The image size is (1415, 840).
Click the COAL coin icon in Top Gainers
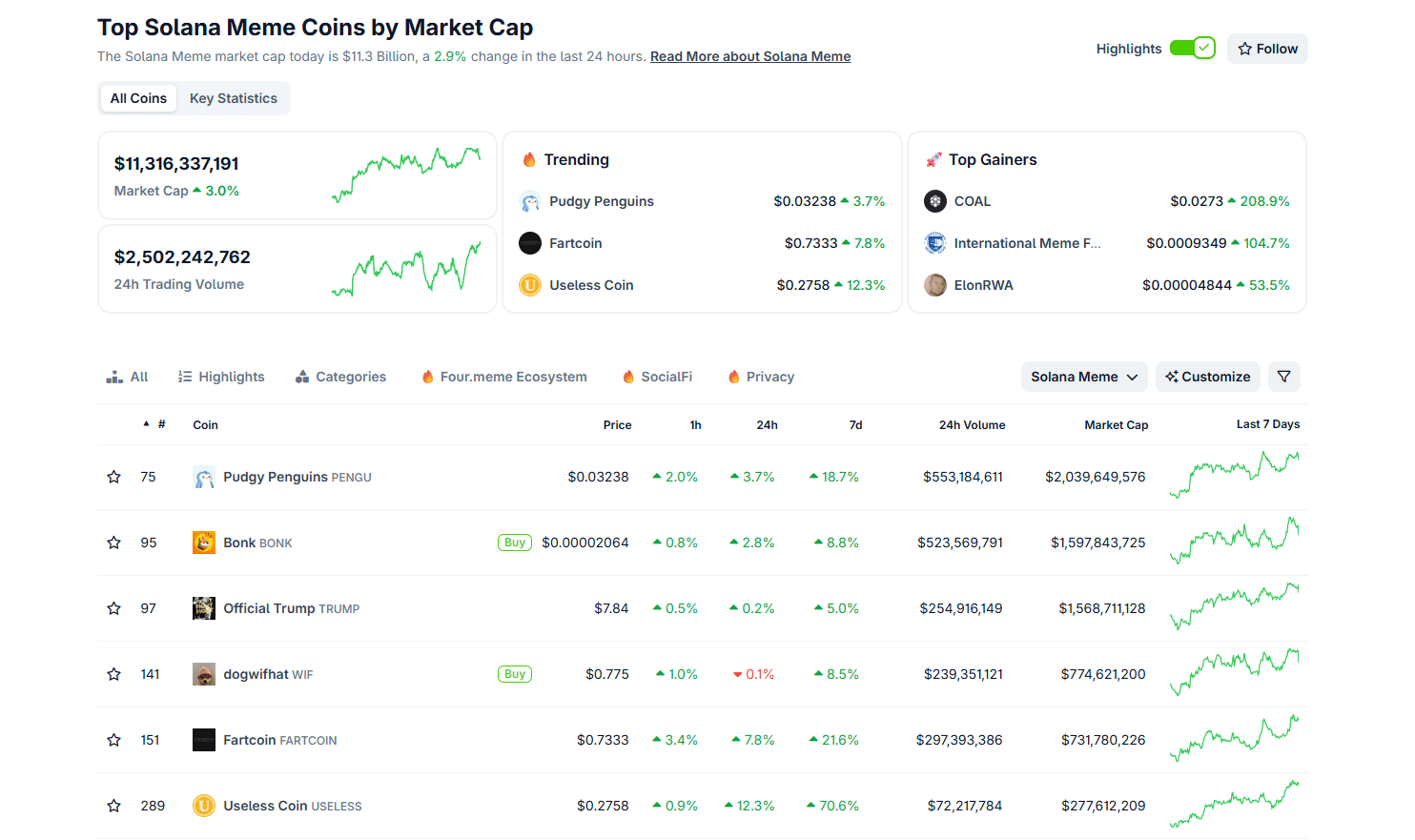(x=935, y=201)
